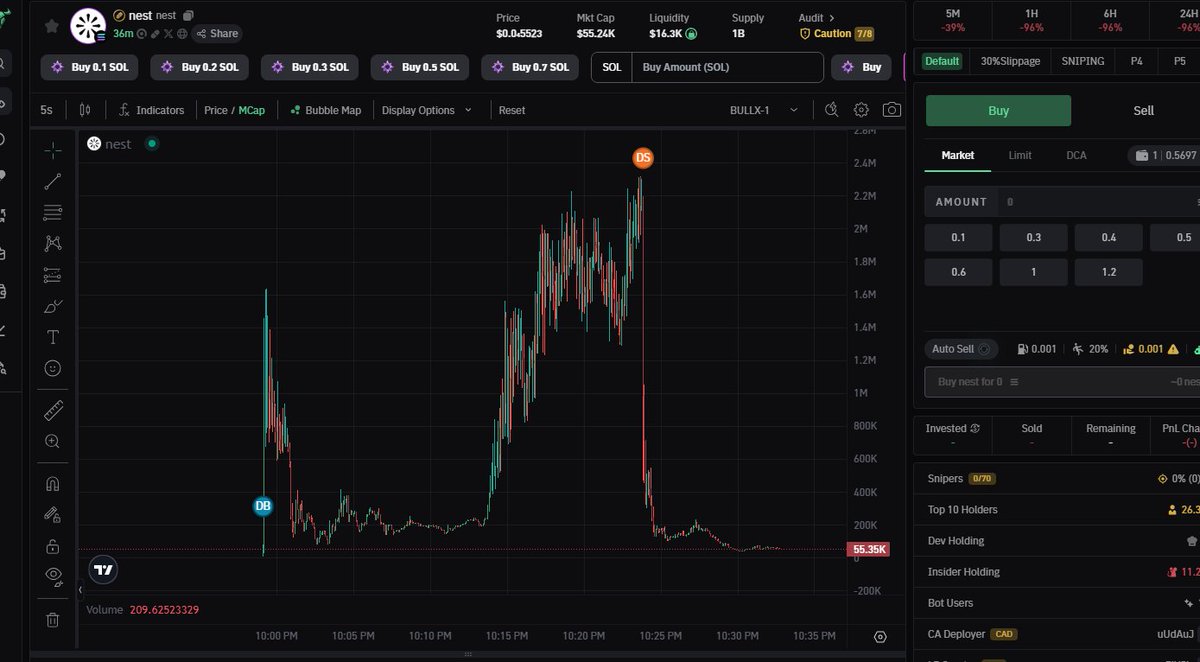Open the chart time axis settings gear

coord(880,637)
